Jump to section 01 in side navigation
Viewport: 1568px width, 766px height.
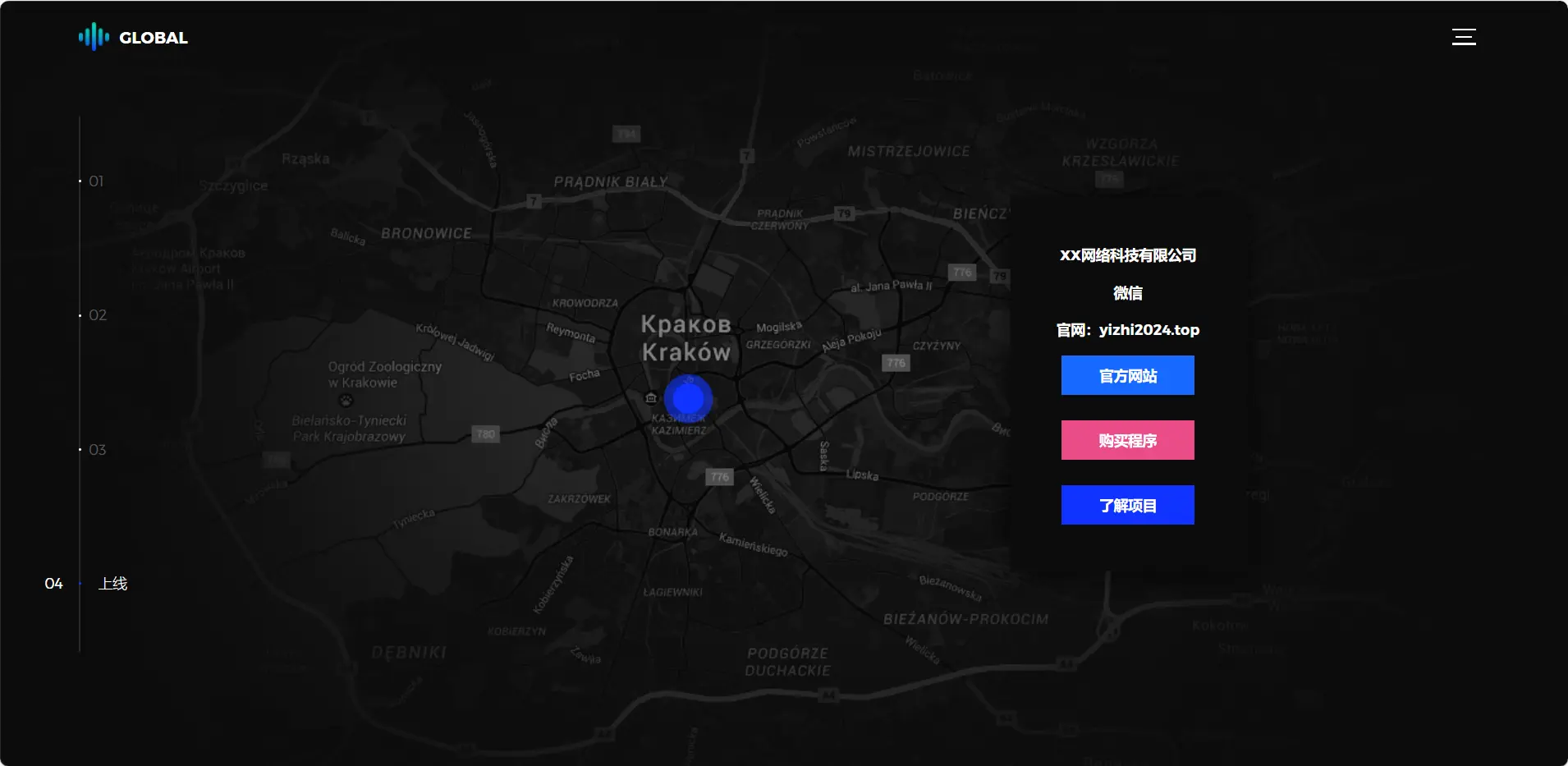pyautogui.click(x=96, y=181)
